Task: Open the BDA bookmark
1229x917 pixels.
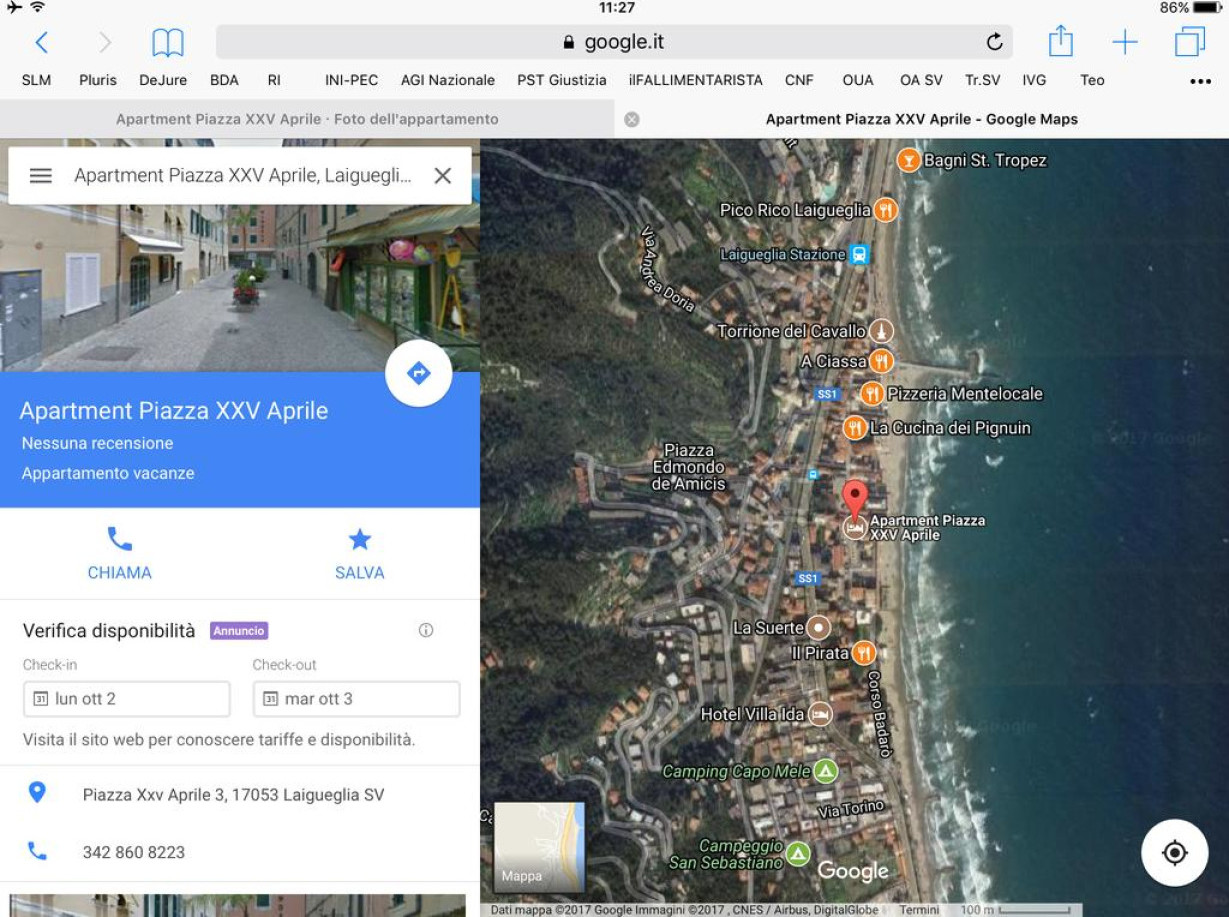Action: 224,80
